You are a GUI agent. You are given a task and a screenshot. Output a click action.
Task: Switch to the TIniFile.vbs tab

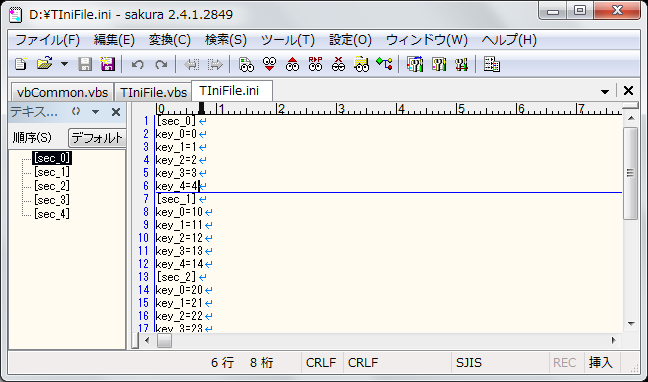pyautogui.click(x=153, y=92)
